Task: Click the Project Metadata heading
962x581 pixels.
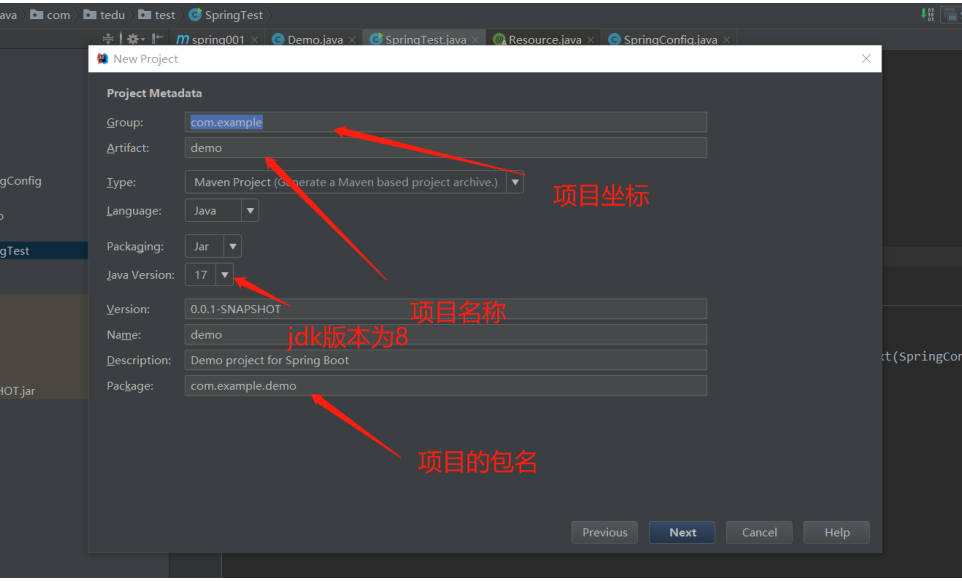Action: pyautogui.click(x=154, y=93)
